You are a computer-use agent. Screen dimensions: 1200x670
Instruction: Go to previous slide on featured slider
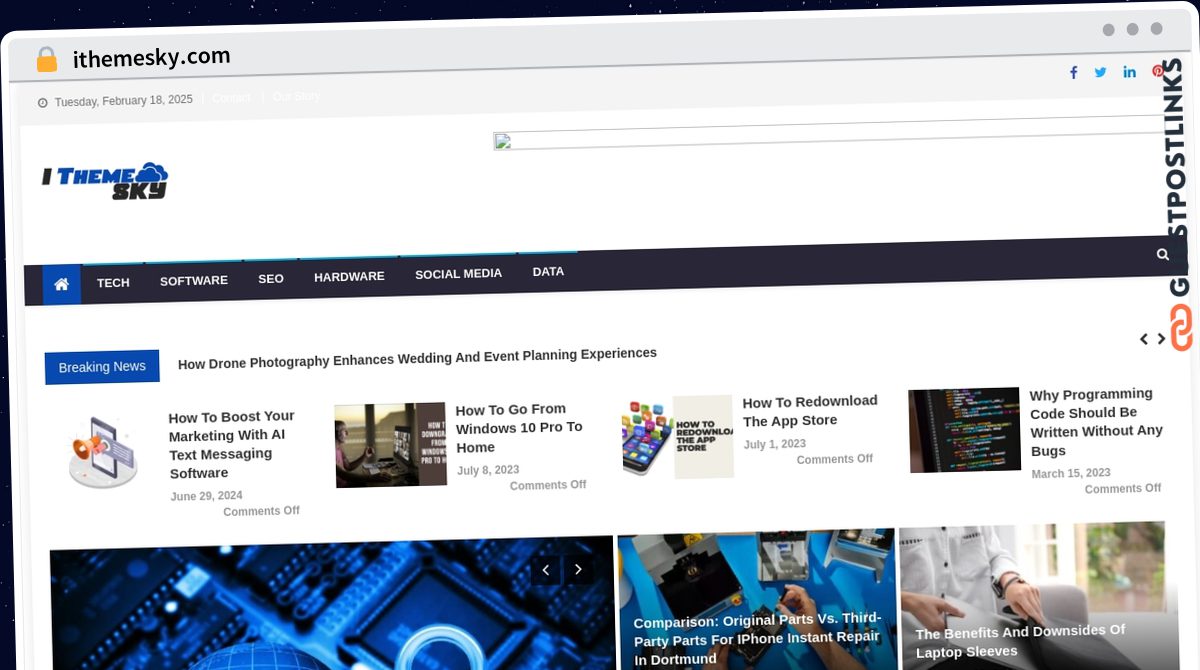point(545,570)
